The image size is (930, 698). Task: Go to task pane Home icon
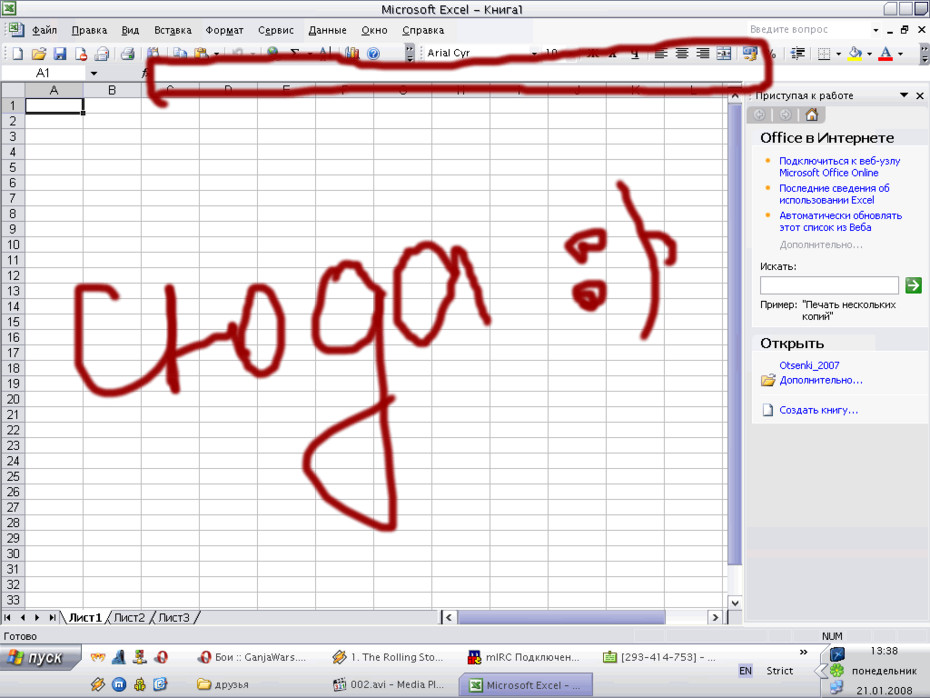point(811,115)
